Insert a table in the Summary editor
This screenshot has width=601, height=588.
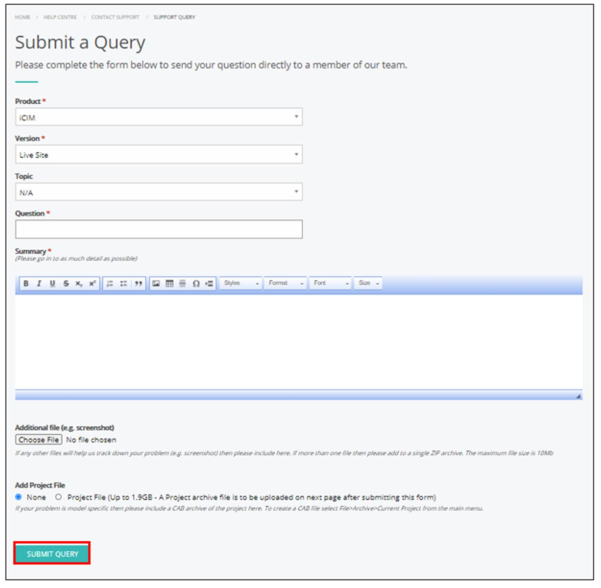pos(169,284)
